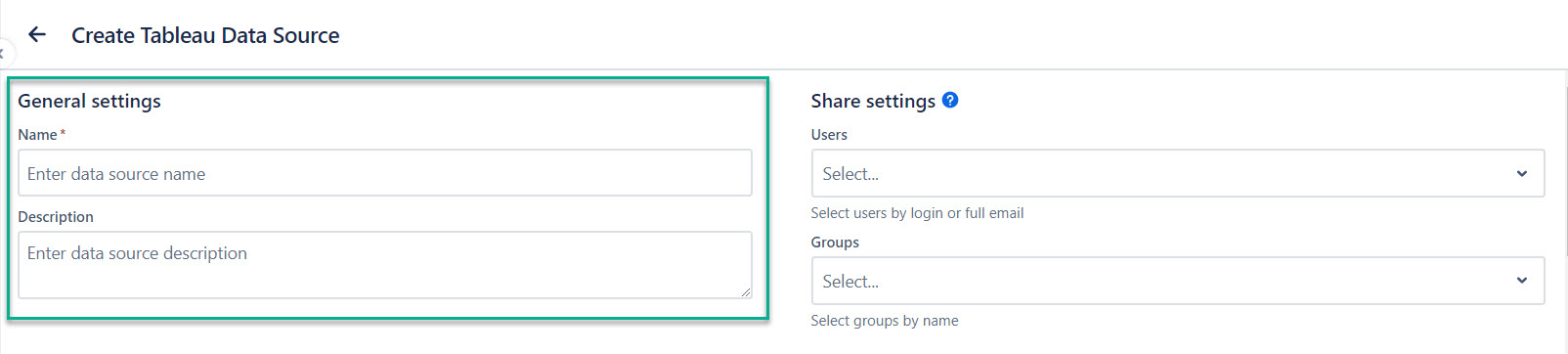Click the Description textarea resize grip
This screenshot has height=354, width=1568.
tap(746, 292)
